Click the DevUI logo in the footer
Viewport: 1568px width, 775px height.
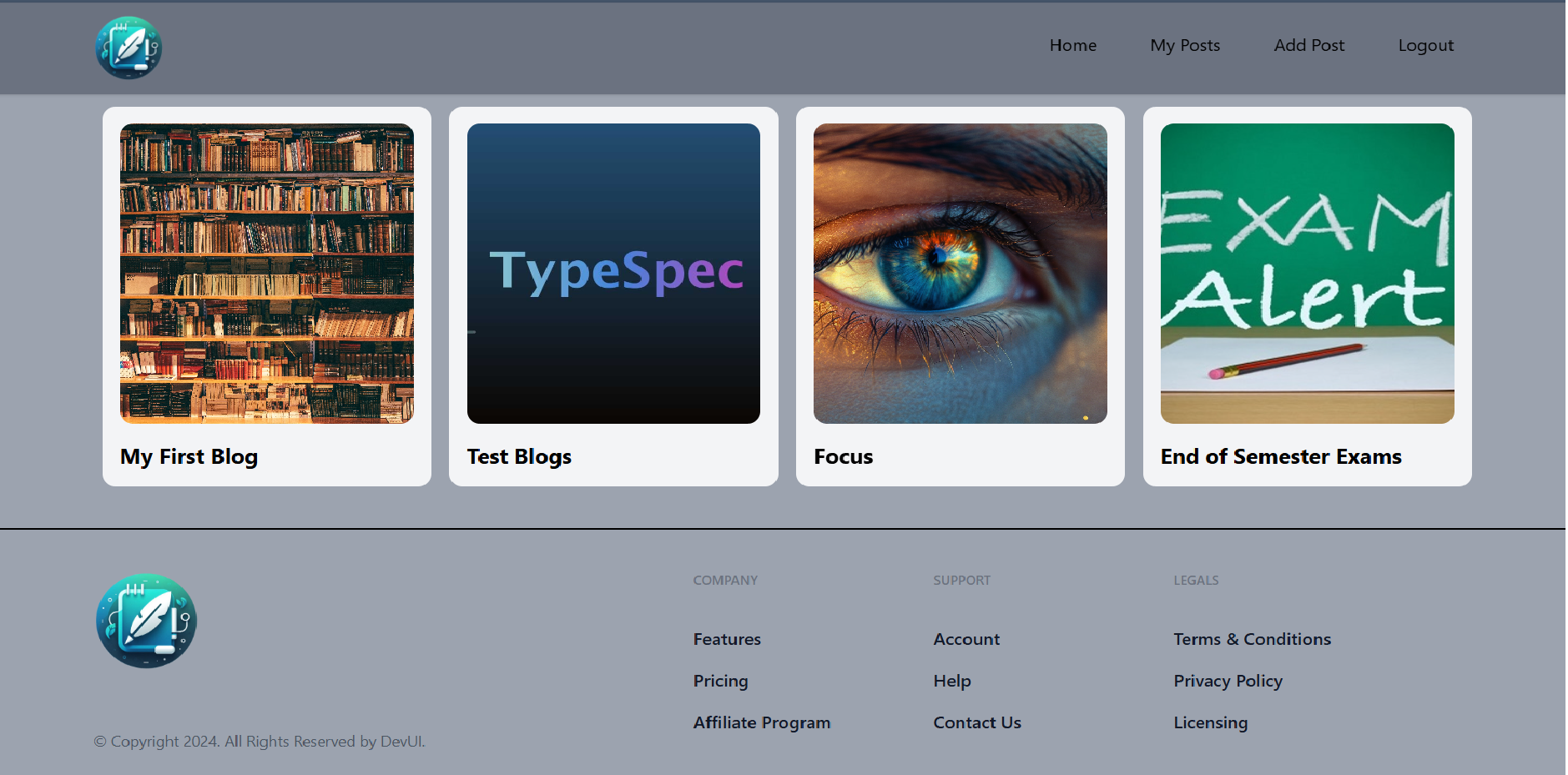146,620
